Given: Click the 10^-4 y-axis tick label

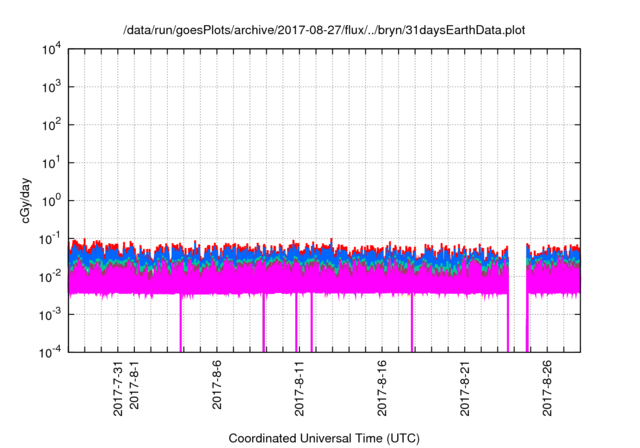Looking at the screenshot, I should [50, 351].
